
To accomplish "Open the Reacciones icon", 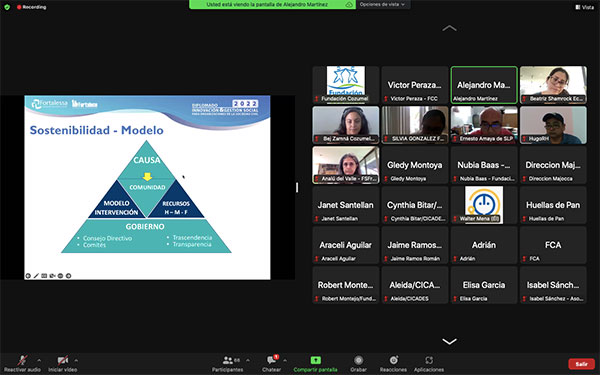I will 393,360.
